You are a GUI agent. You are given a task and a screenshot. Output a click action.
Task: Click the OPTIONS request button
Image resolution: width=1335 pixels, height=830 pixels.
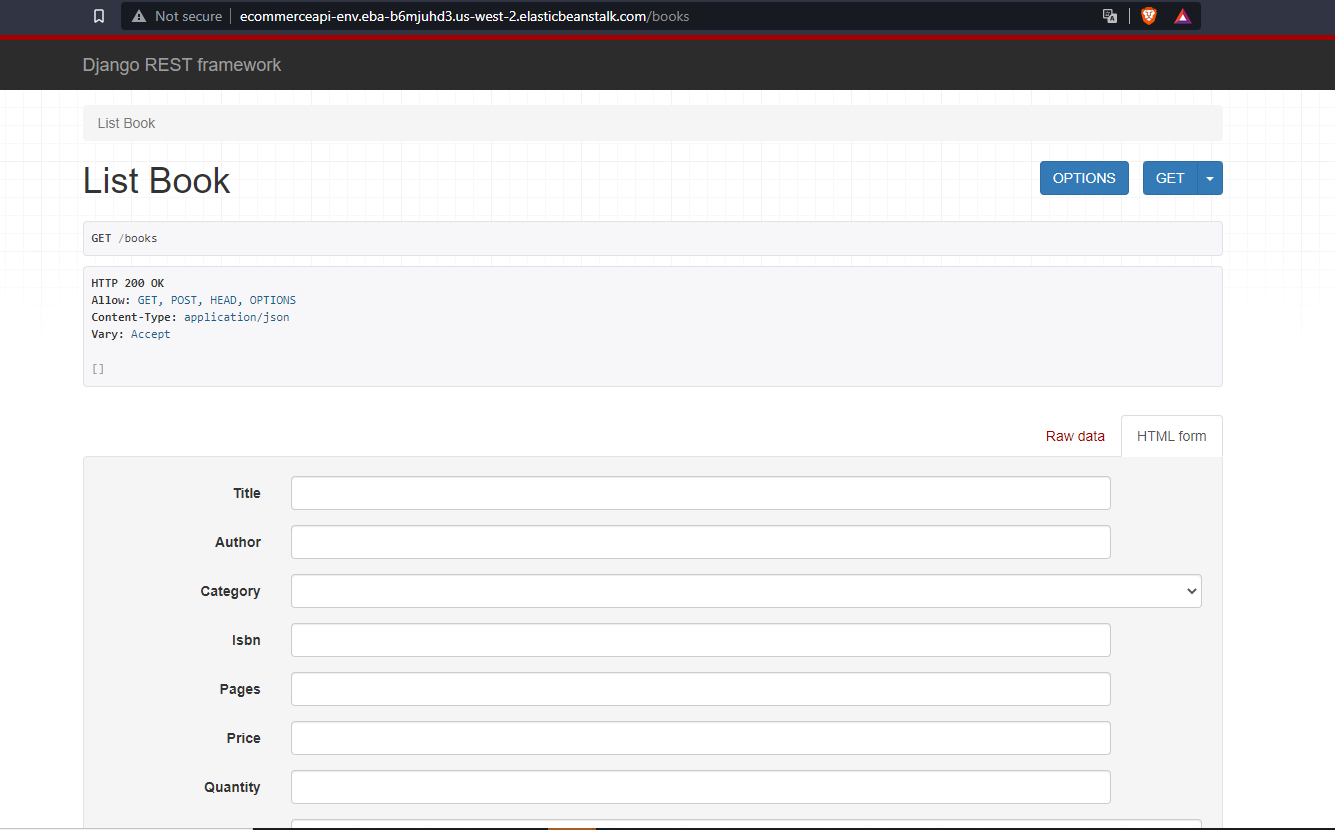[1084, 177]
